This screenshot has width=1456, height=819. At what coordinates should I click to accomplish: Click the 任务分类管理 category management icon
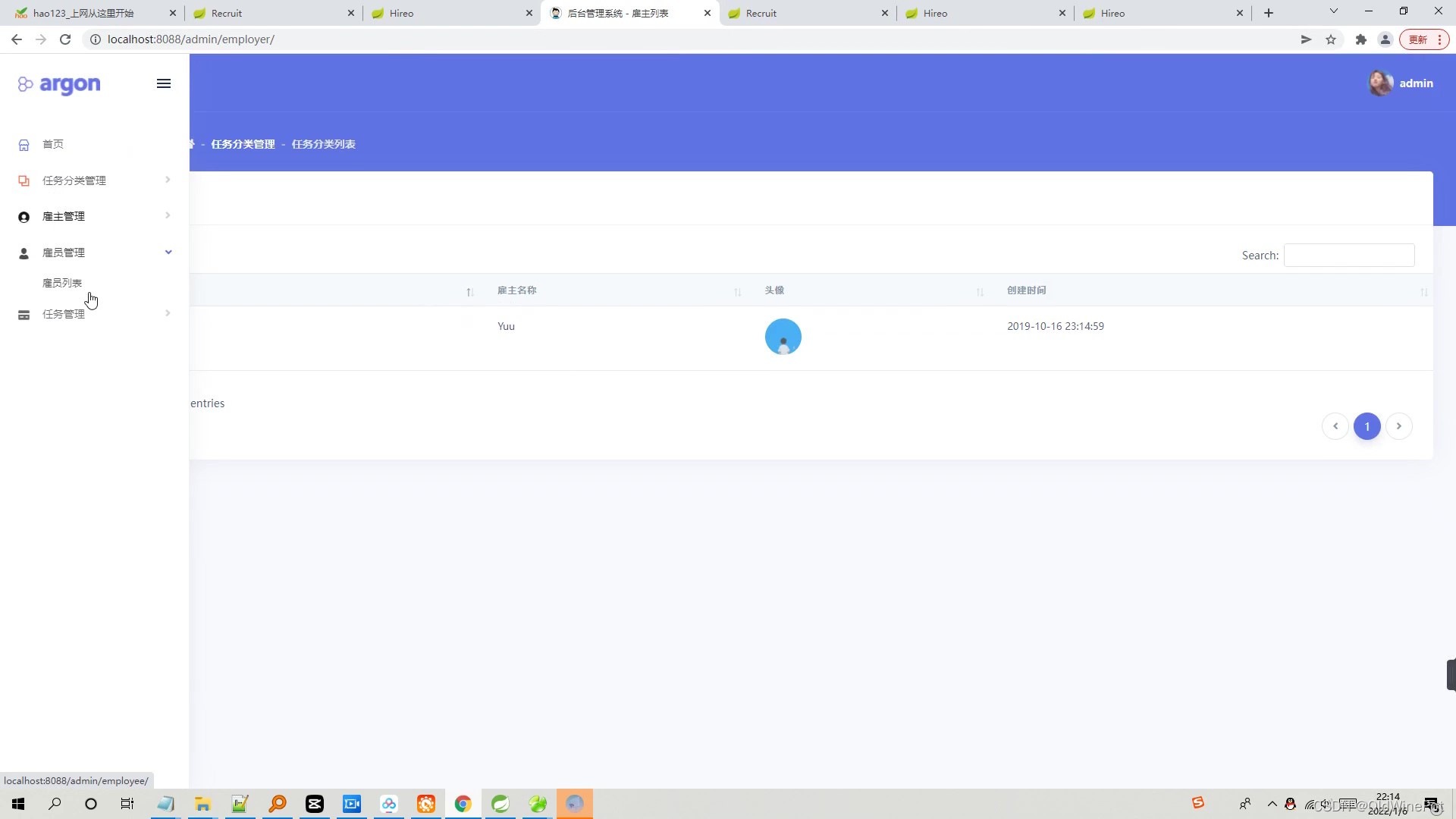coord(24,180)
